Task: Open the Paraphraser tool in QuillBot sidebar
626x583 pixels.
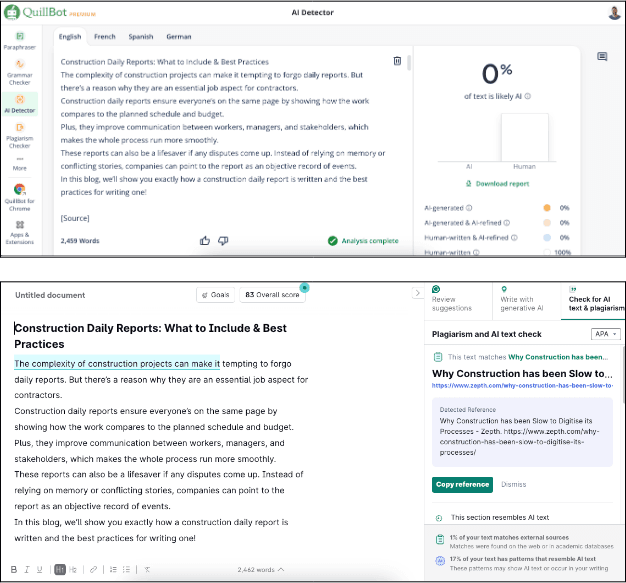Action: tap(20, 41)
